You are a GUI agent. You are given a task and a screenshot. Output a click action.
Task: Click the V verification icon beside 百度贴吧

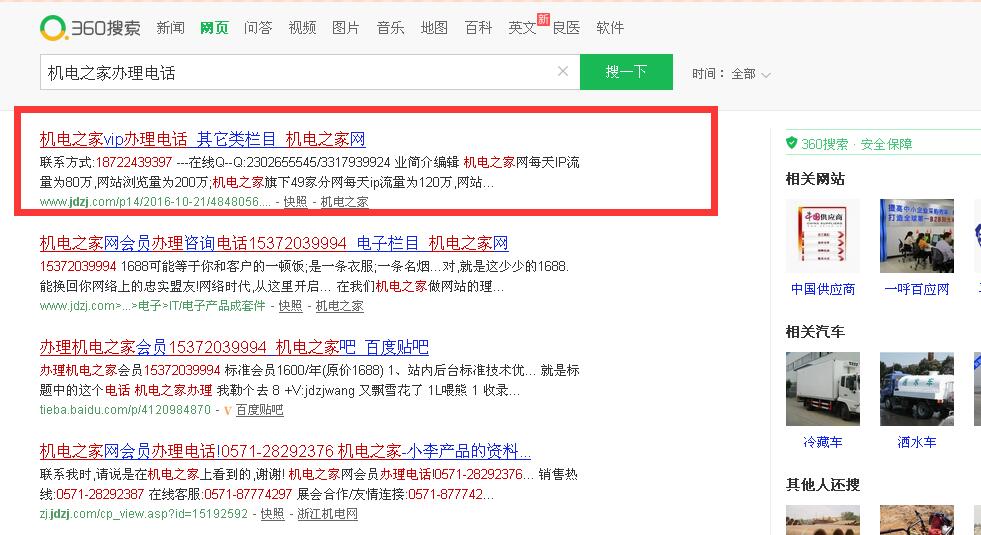(x=228, y=410)
